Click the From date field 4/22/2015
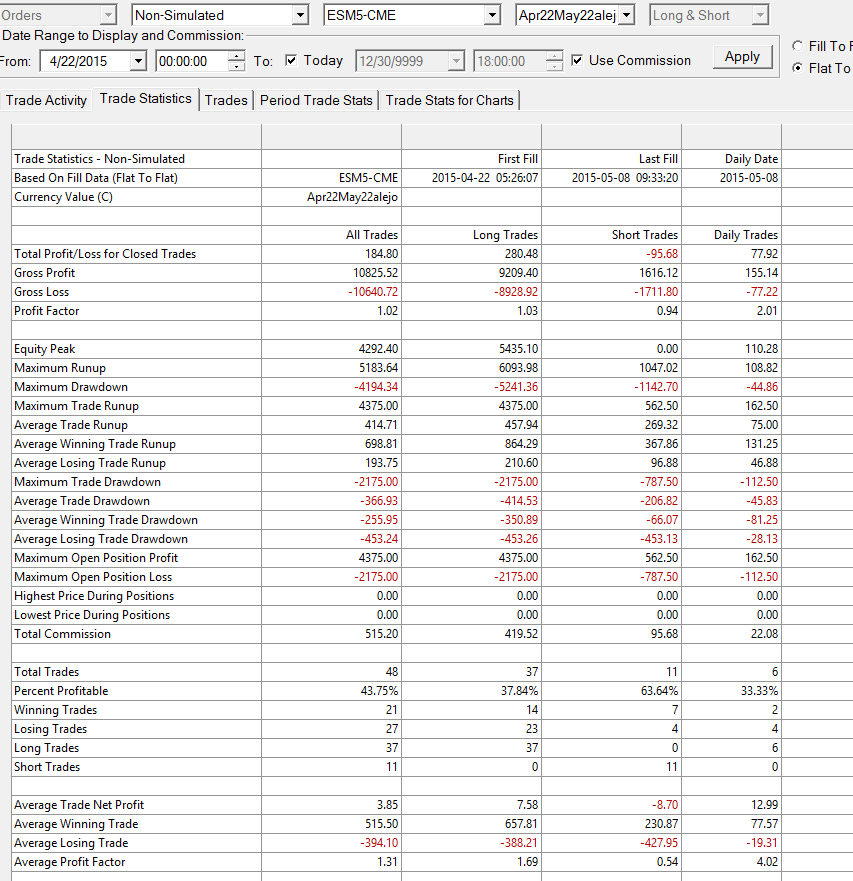 [85, 61]
